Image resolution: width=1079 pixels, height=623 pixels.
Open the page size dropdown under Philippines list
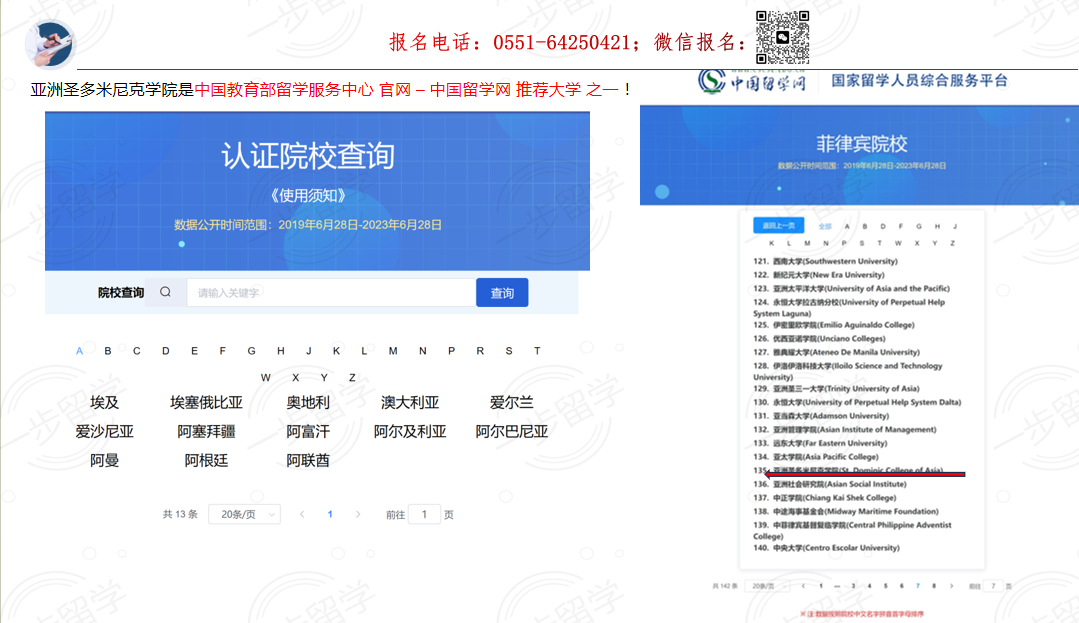[x=767, y=586]
